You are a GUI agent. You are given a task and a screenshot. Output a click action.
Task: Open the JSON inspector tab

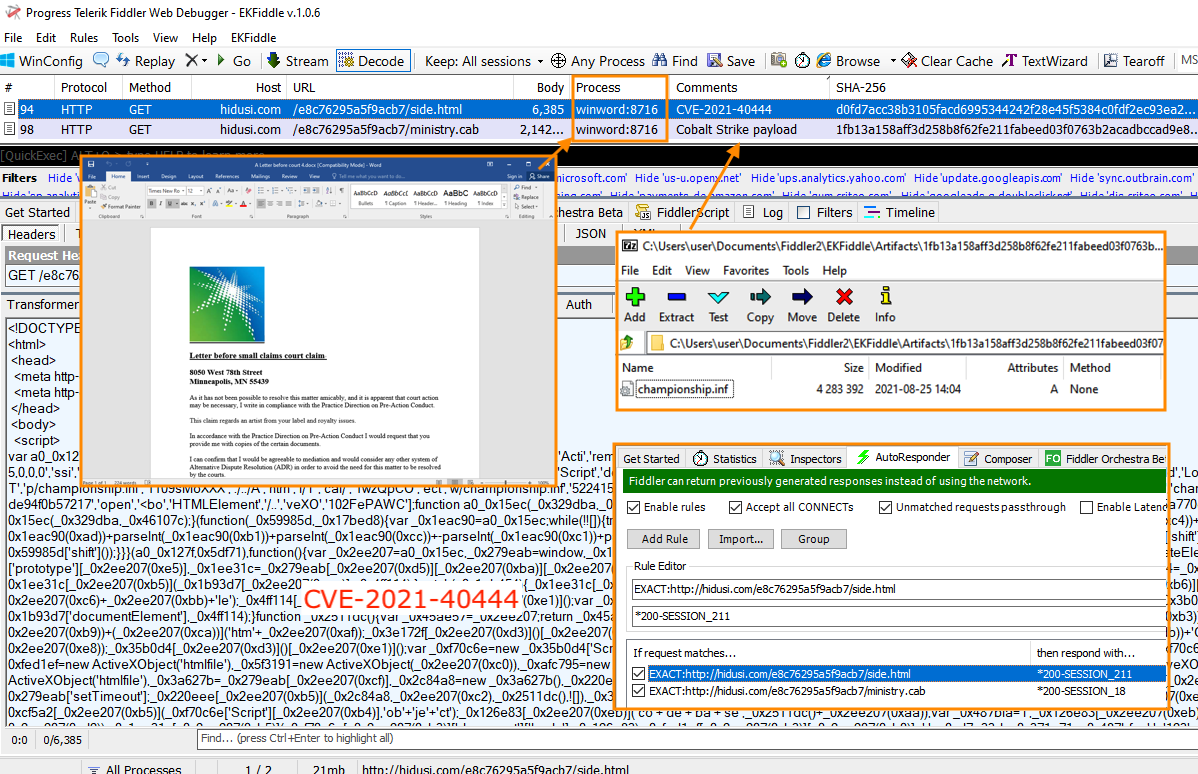[591, 234]
